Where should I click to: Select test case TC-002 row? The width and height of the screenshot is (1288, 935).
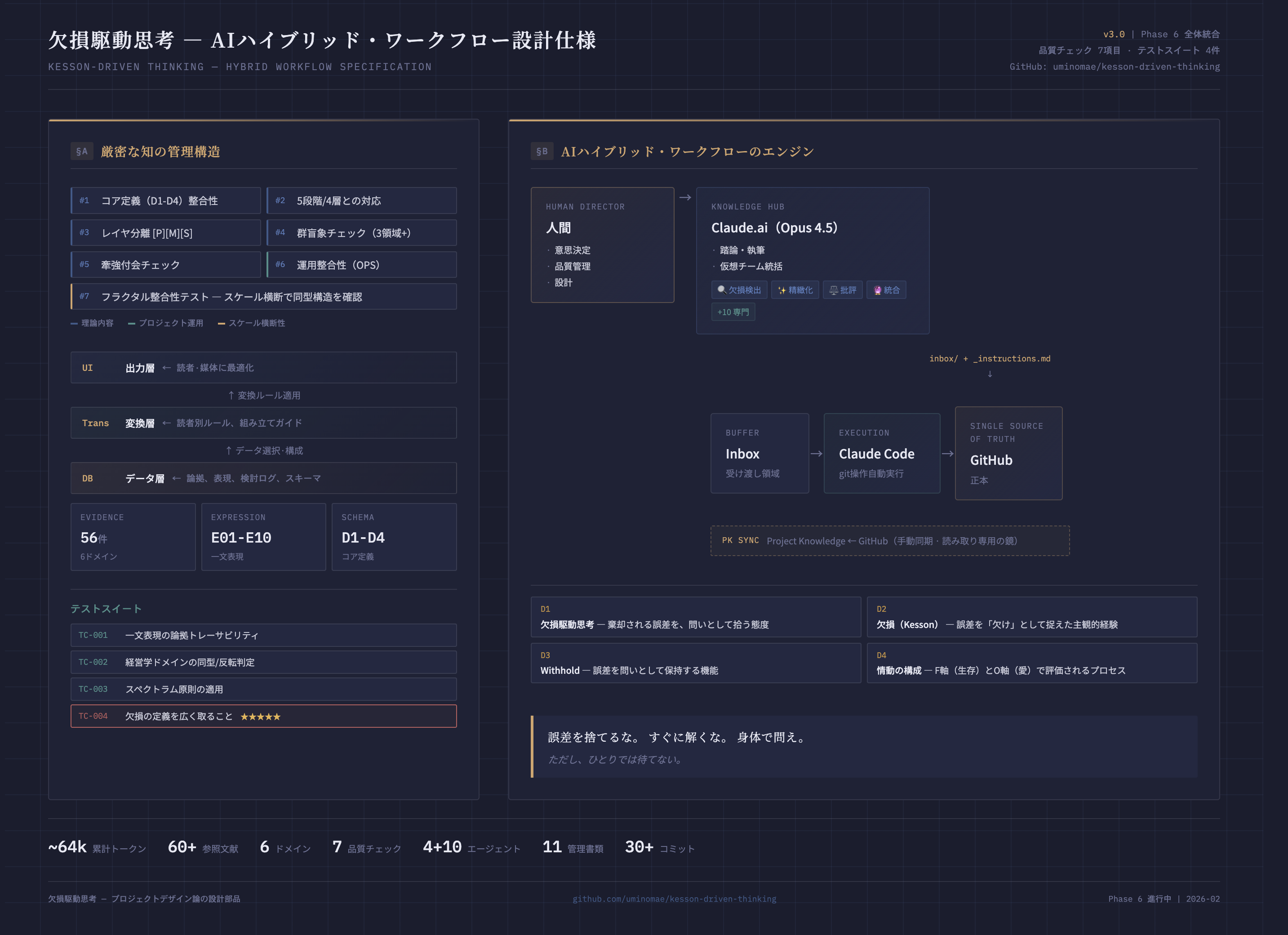[x=263, y=662]
